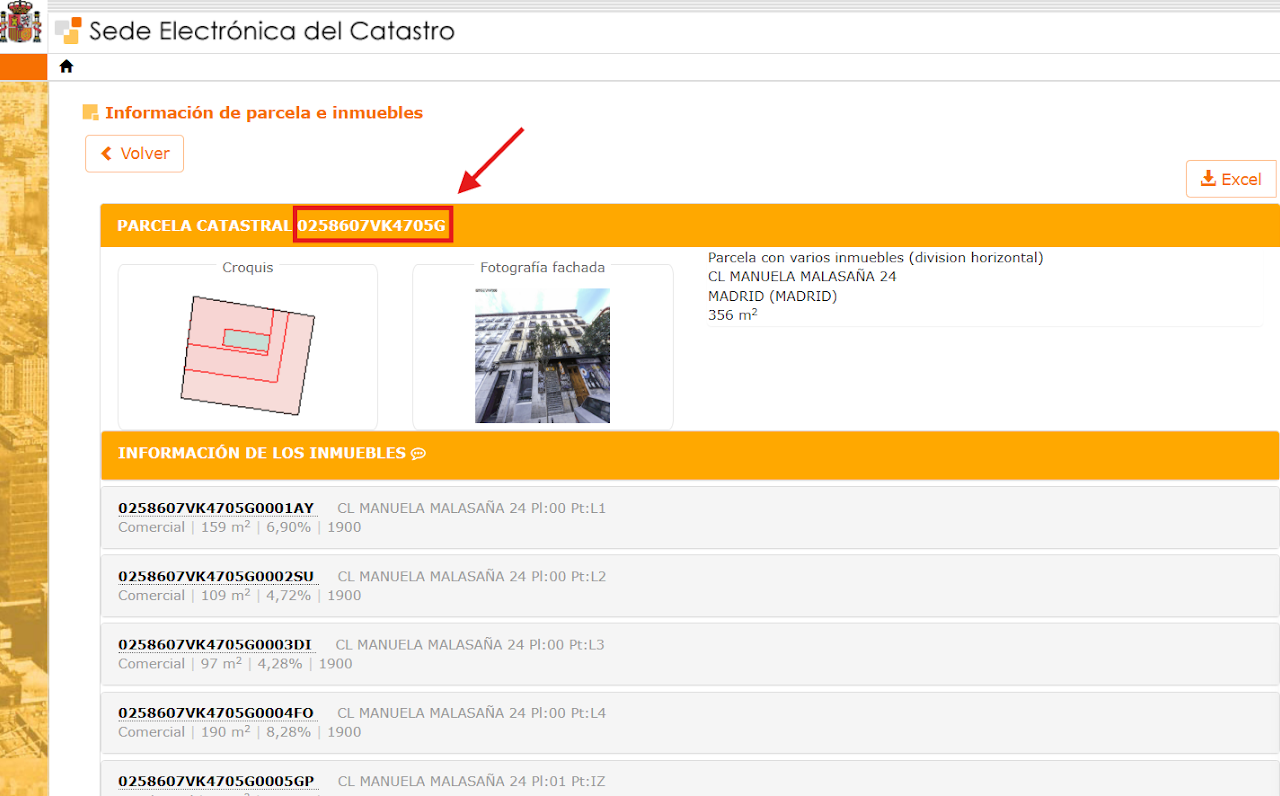Click the speech bubble icon beside Información de los inmuebles
The width and height of the screenshot is (1280, 796).
[418, 454]
